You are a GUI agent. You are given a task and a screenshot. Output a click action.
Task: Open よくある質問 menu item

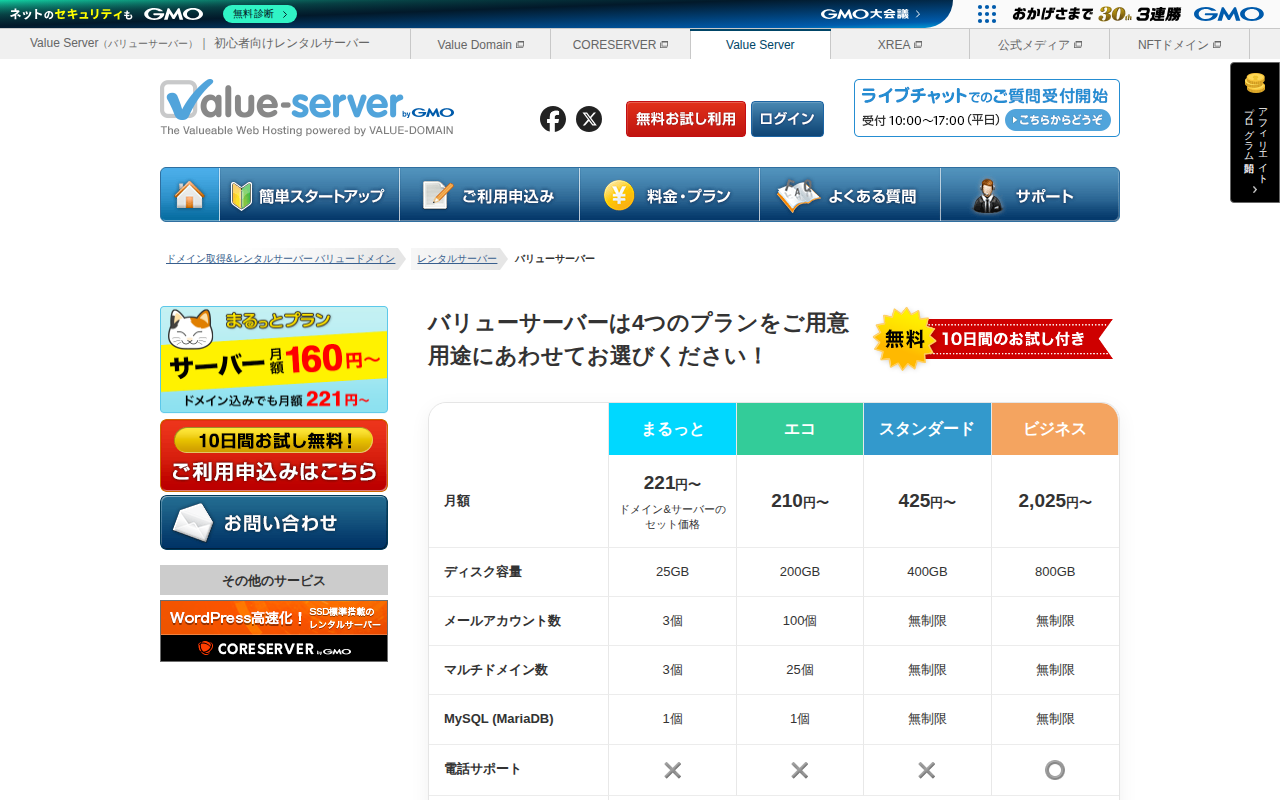850,194
